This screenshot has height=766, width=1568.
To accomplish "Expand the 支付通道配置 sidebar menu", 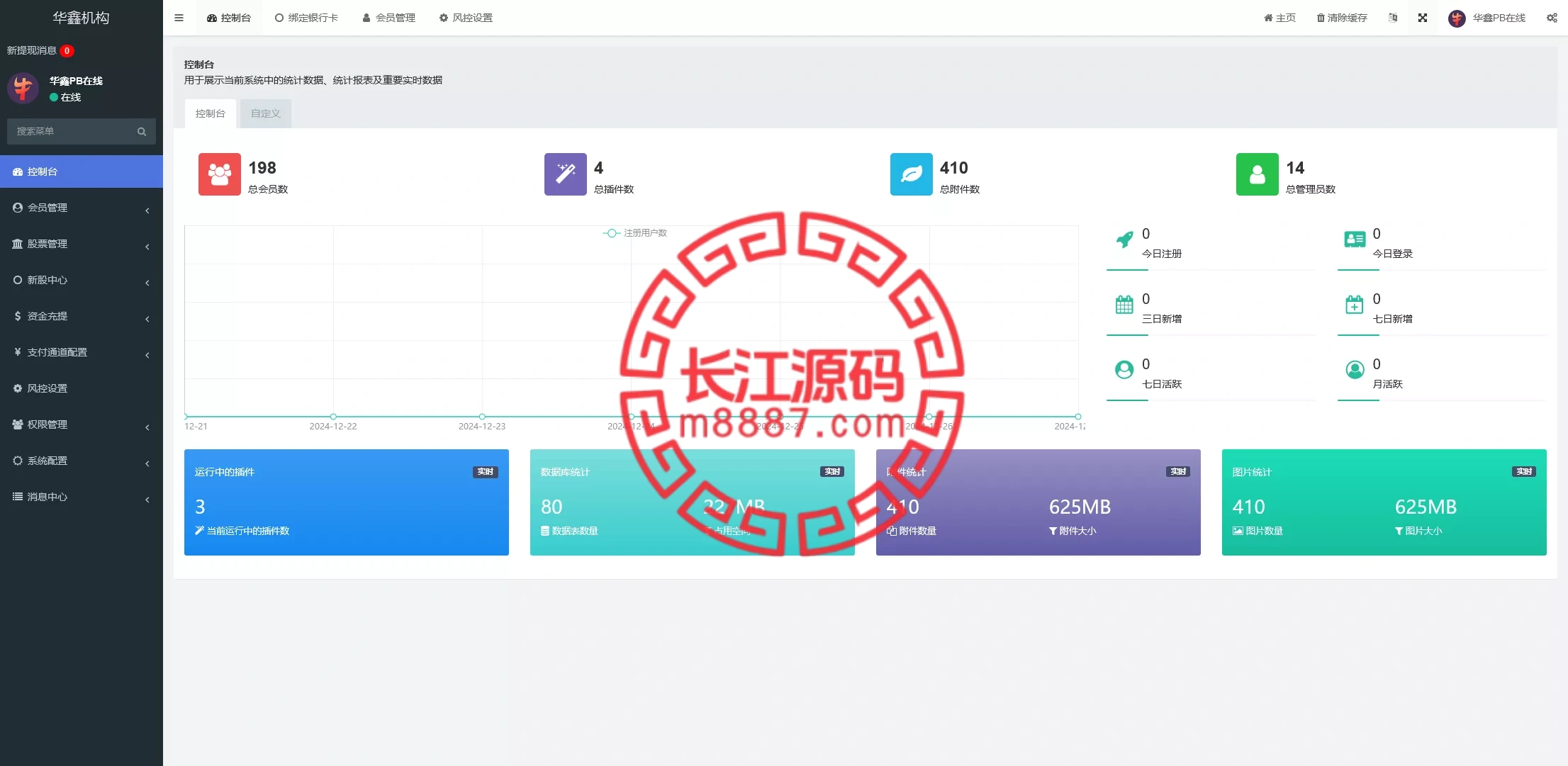I will point(82,352).
